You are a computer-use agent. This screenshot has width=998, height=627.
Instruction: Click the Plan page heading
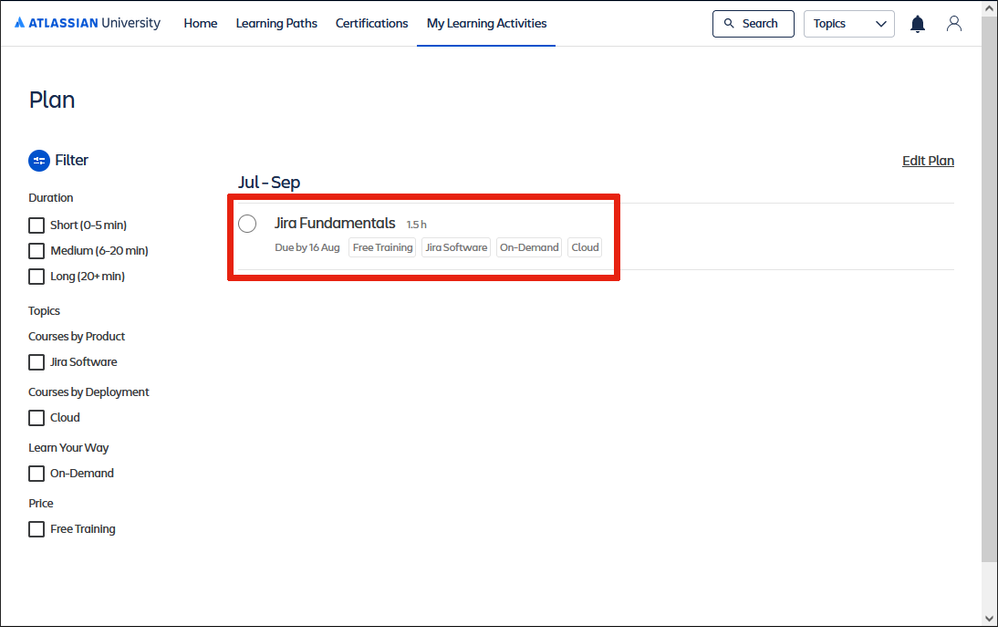coord(52,100)
